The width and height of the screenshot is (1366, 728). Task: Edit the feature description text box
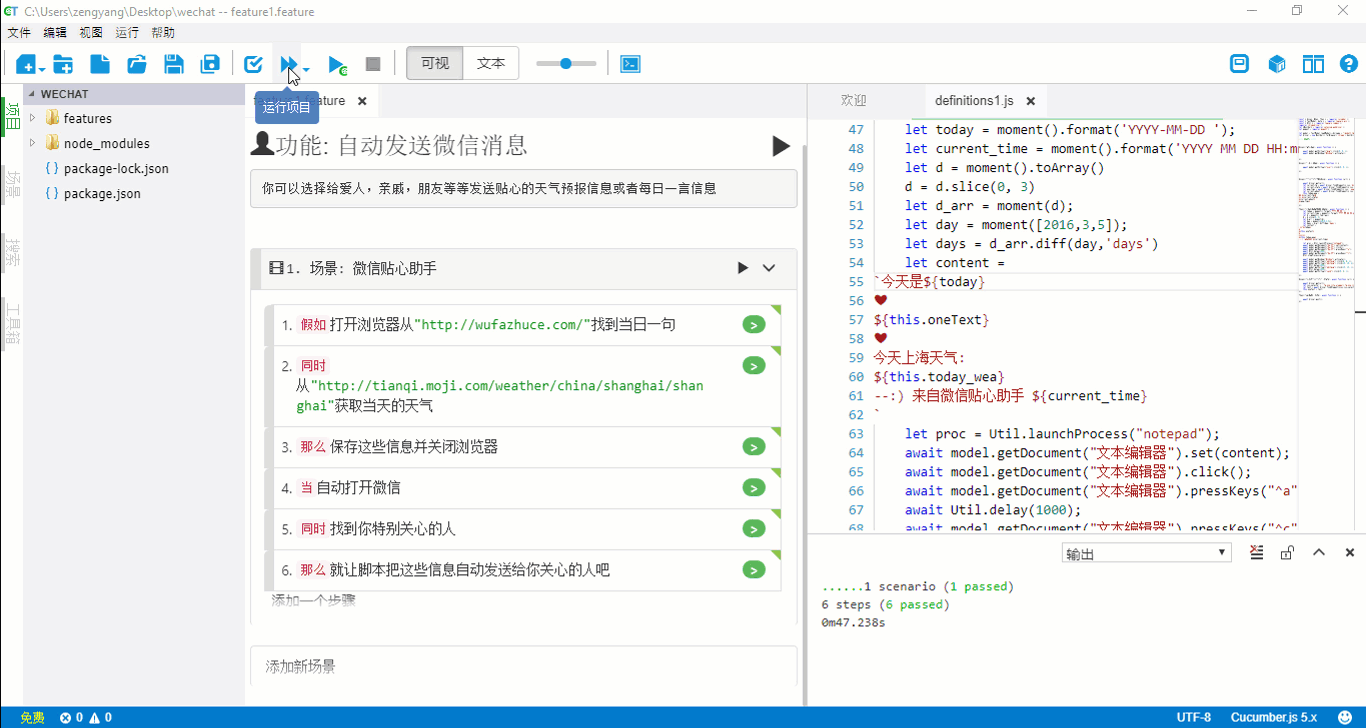523,188
